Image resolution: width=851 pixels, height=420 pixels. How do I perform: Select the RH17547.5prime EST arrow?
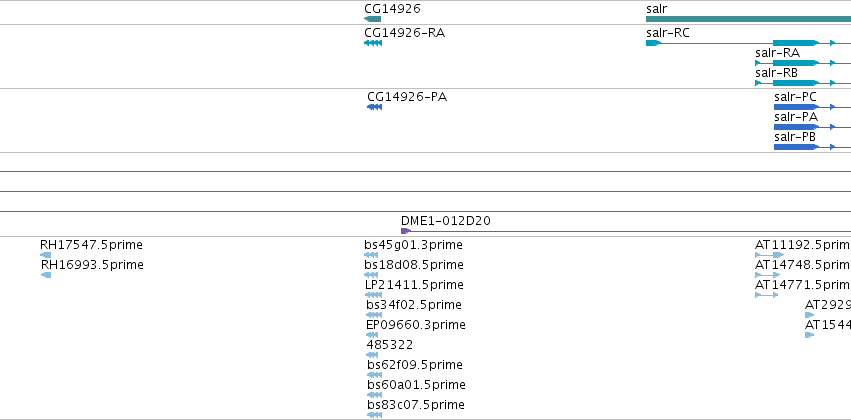[45, 254]
